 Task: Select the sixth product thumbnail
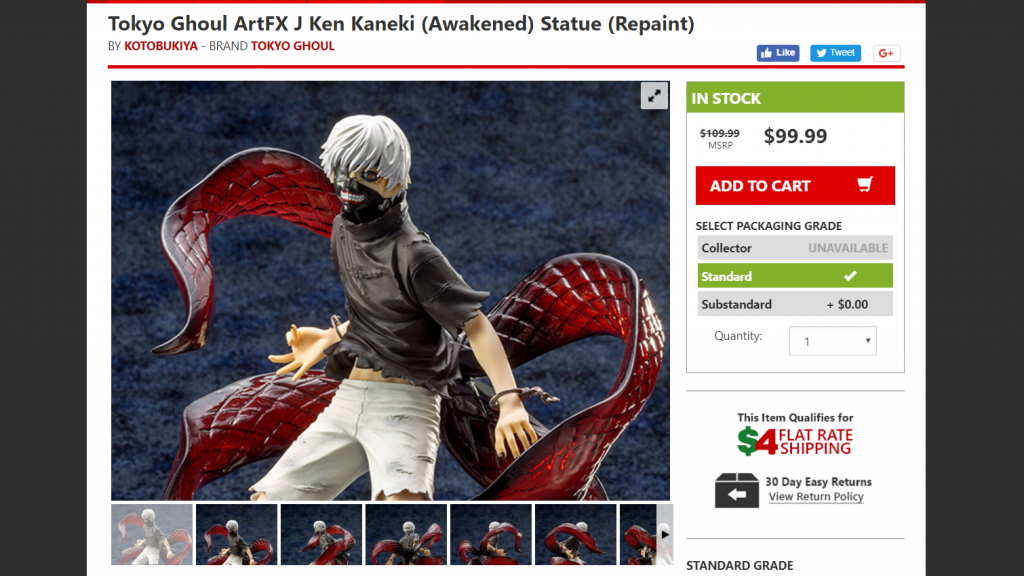[x=575, y=534]
